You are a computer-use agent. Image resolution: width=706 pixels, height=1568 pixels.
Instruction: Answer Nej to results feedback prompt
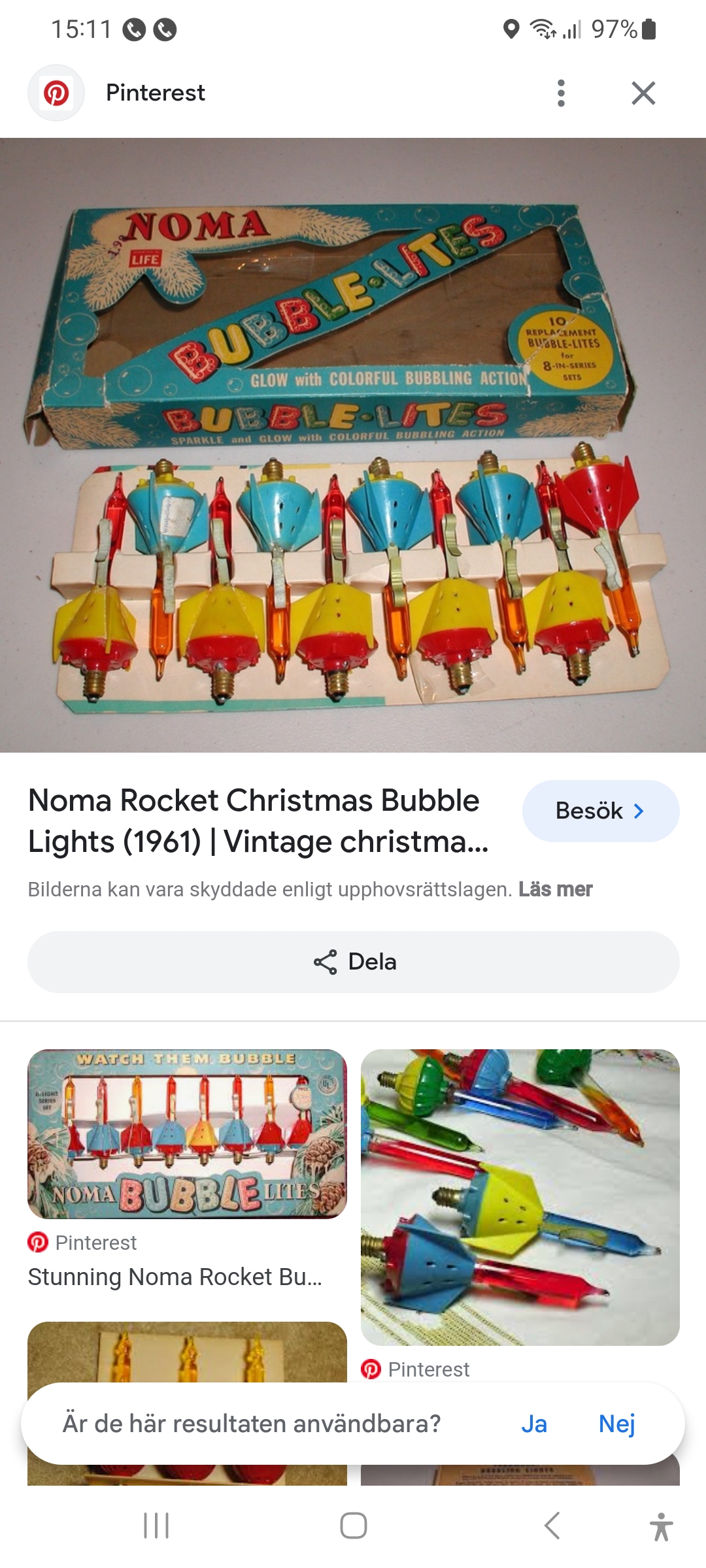tap(616, 1424)
